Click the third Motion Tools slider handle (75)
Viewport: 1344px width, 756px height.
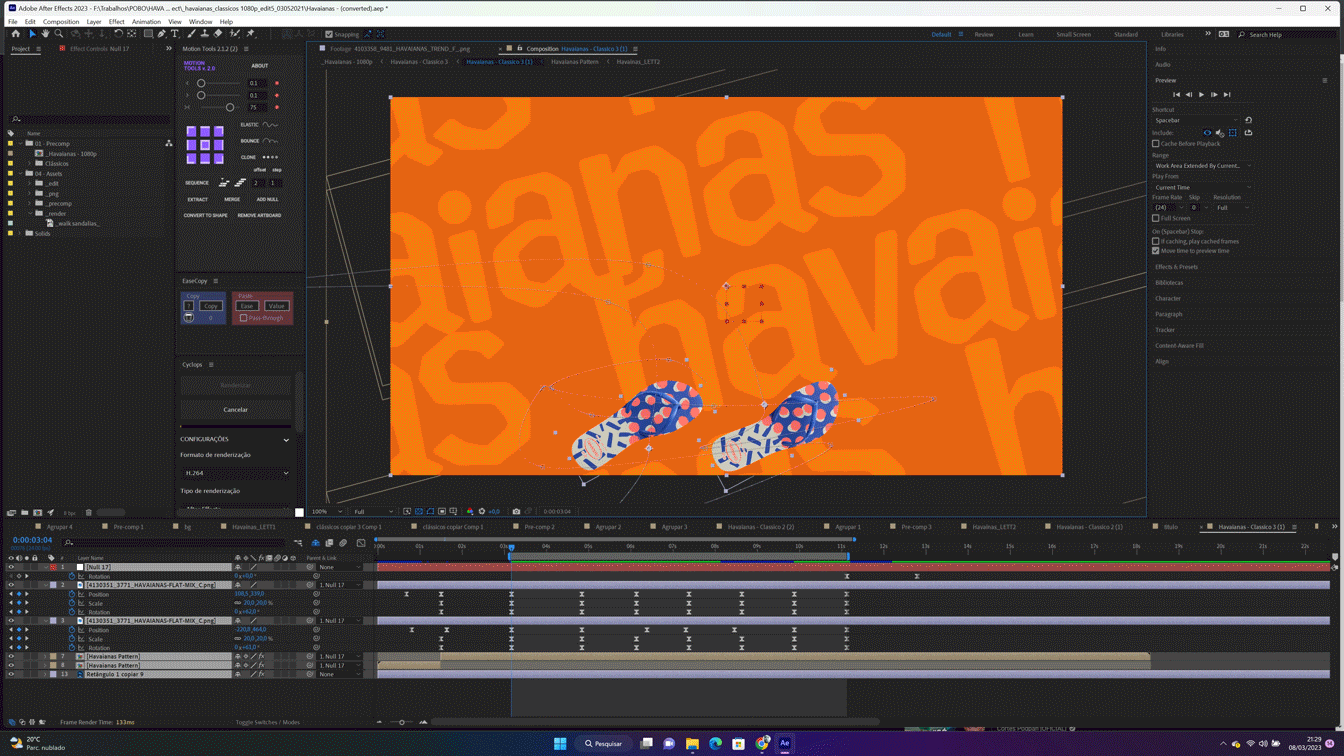[x=230, y=107]
